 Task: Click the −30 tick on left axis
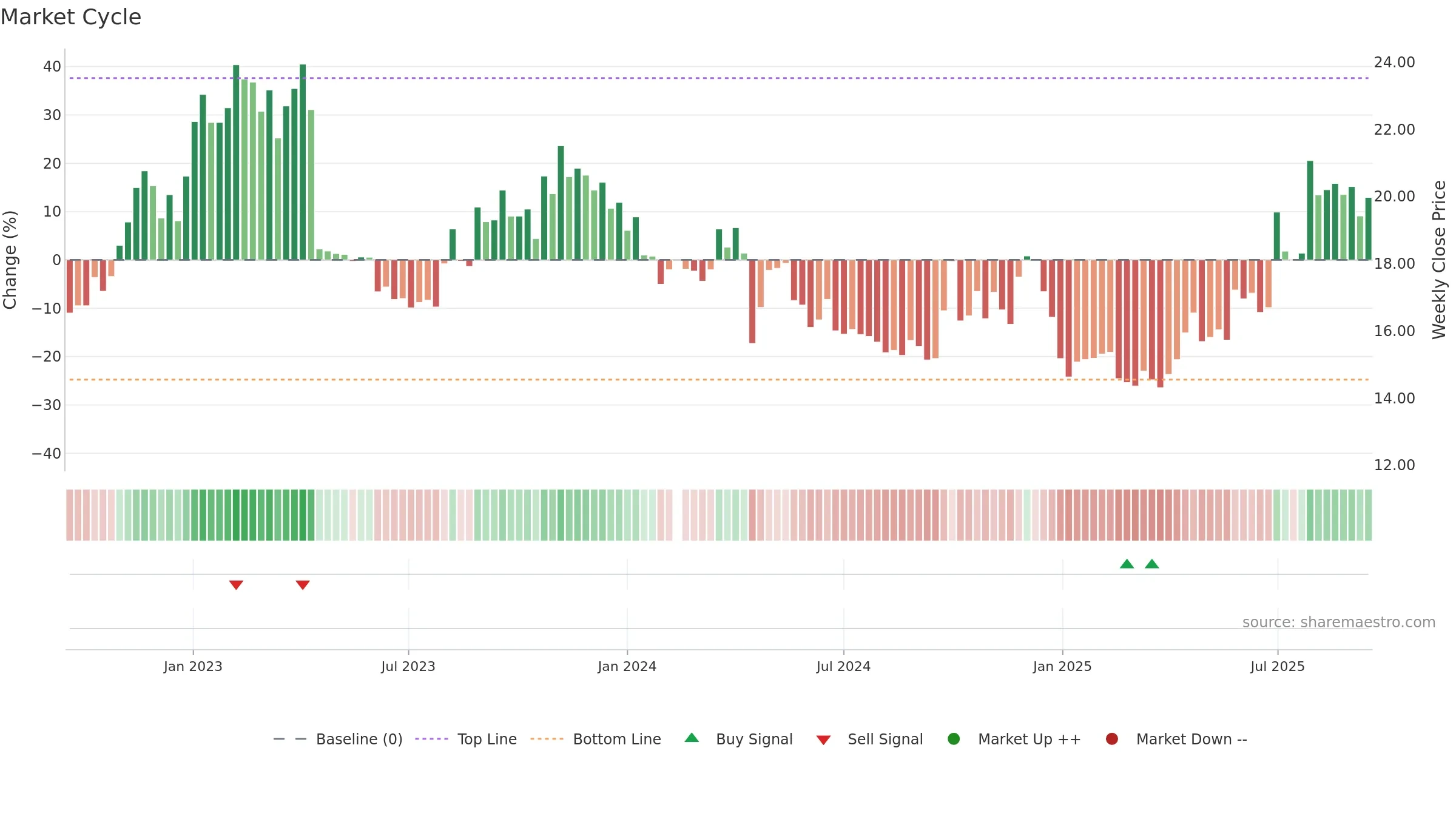pyautogui.click(x=47, y=405)
